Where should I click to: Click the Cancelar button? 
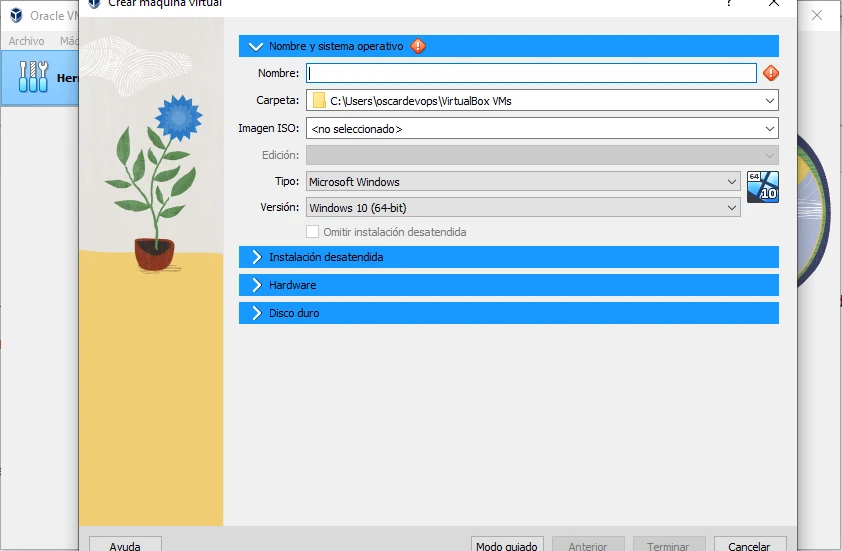point(750,545)
